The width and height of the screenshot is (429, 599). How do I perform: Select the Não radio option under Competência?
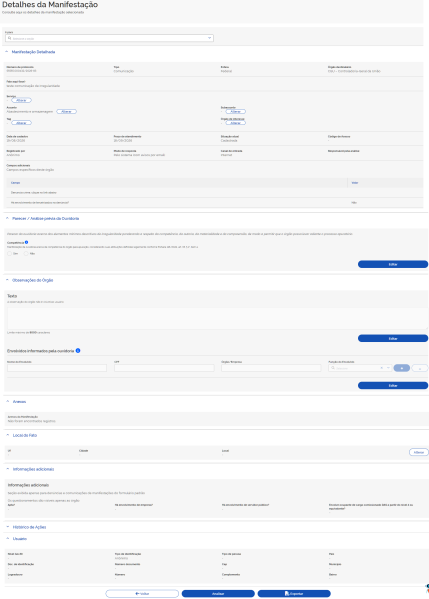(x=26, y=254)
